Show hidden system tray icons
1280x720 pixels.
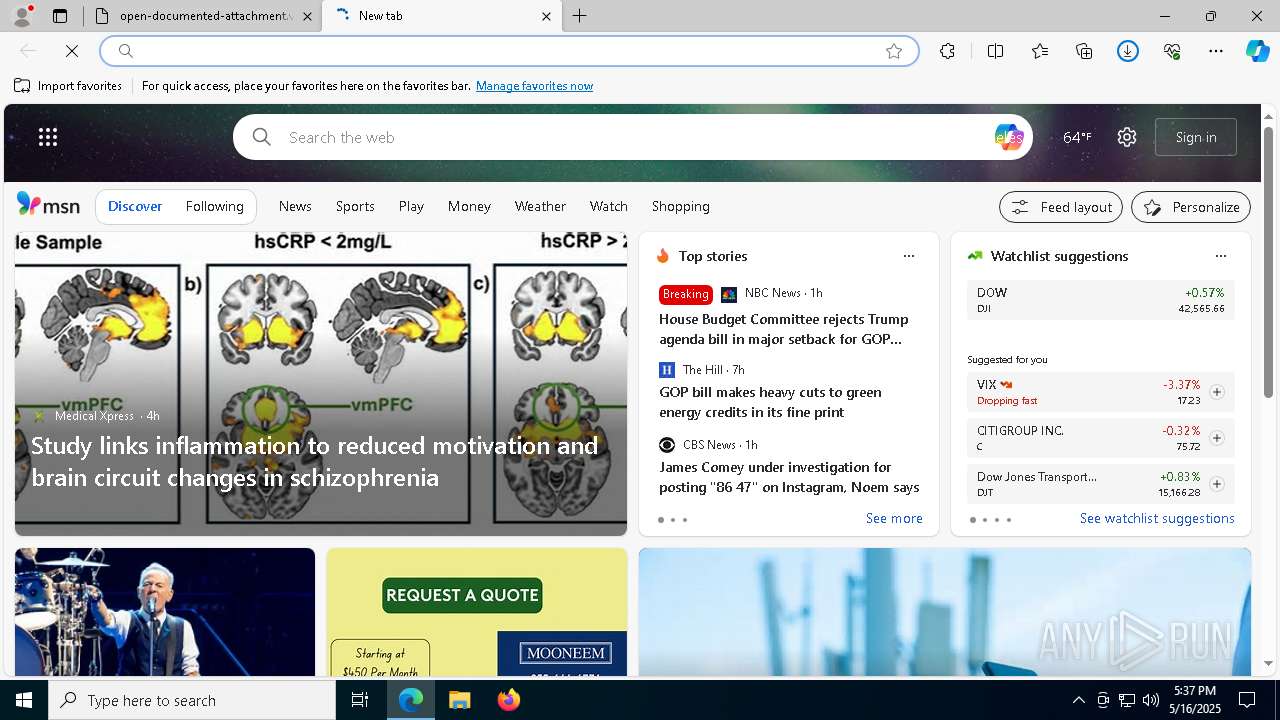coord(1078,700)
